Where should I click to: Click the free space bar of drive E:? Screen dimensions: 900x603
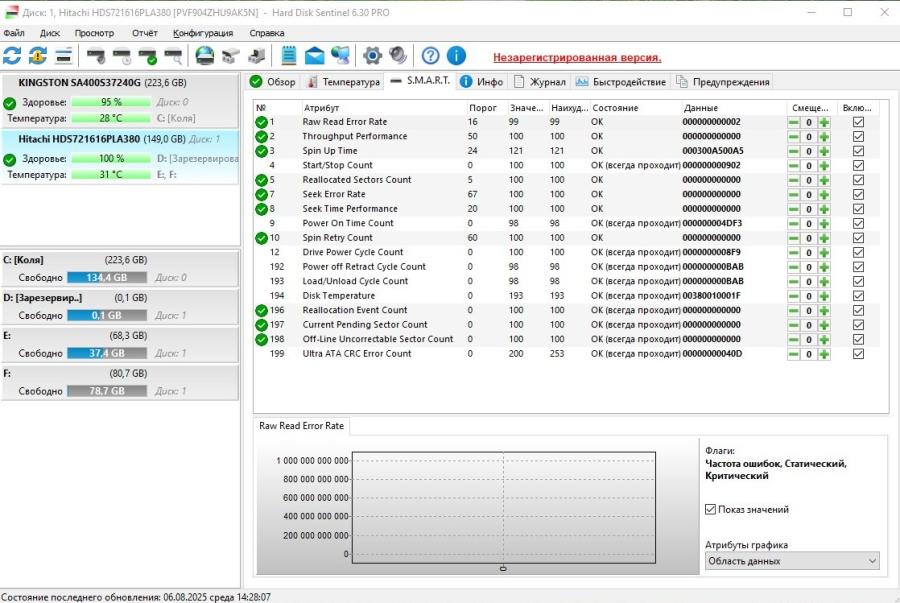tap(106, 353)
